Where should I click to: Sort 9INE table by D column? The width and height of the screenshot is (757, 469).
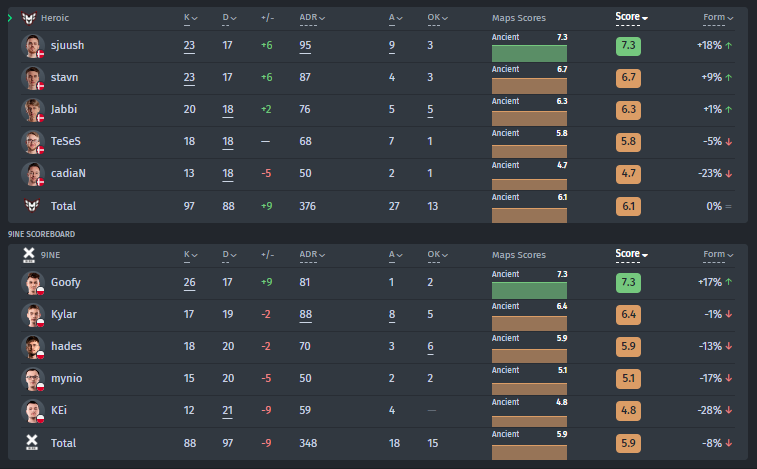[229, 255]
